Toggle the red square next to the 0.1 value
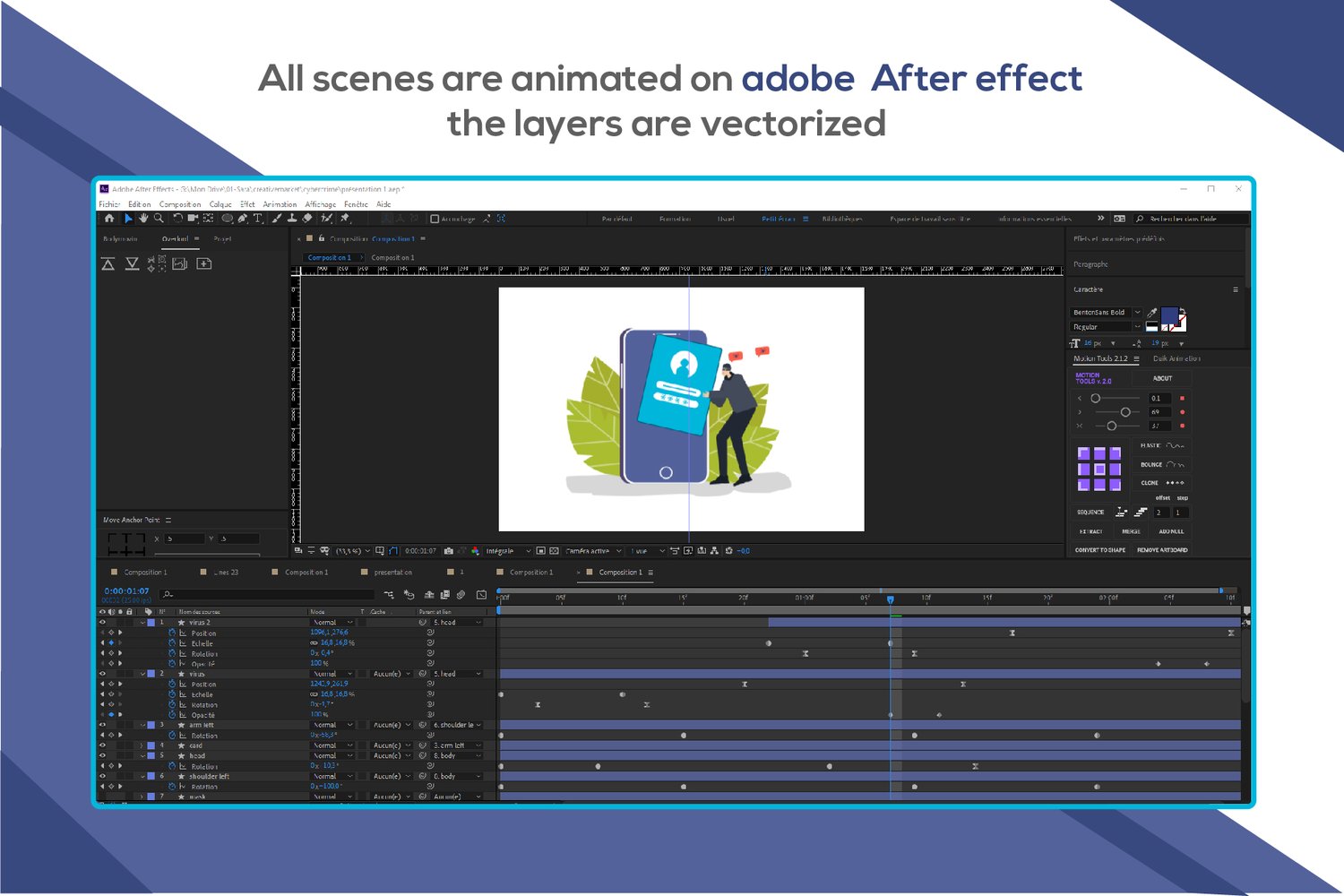This screenshot has height=896, width=1344. pyautogui.click(x=1182, y=398)
